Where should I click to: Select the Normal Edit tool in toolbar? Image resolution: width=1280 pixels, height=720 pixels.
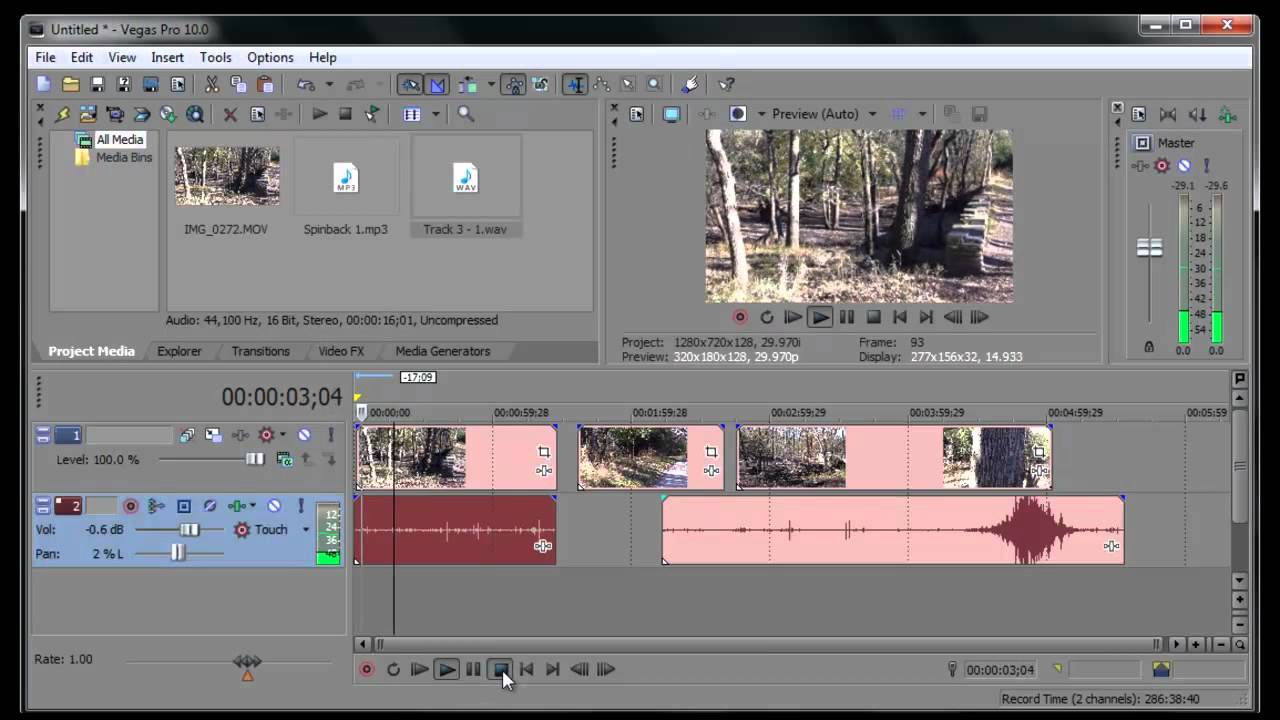pyautogui.click(x=575, y=85)
